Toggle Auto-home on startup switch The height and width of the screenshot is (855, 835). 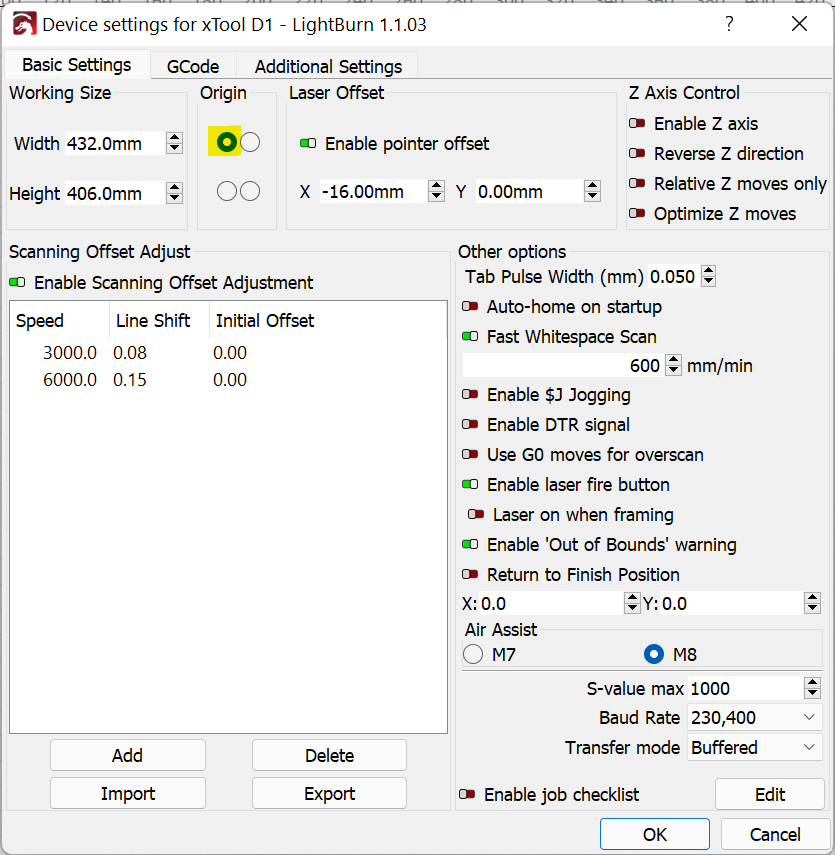(x=470, y=306)
